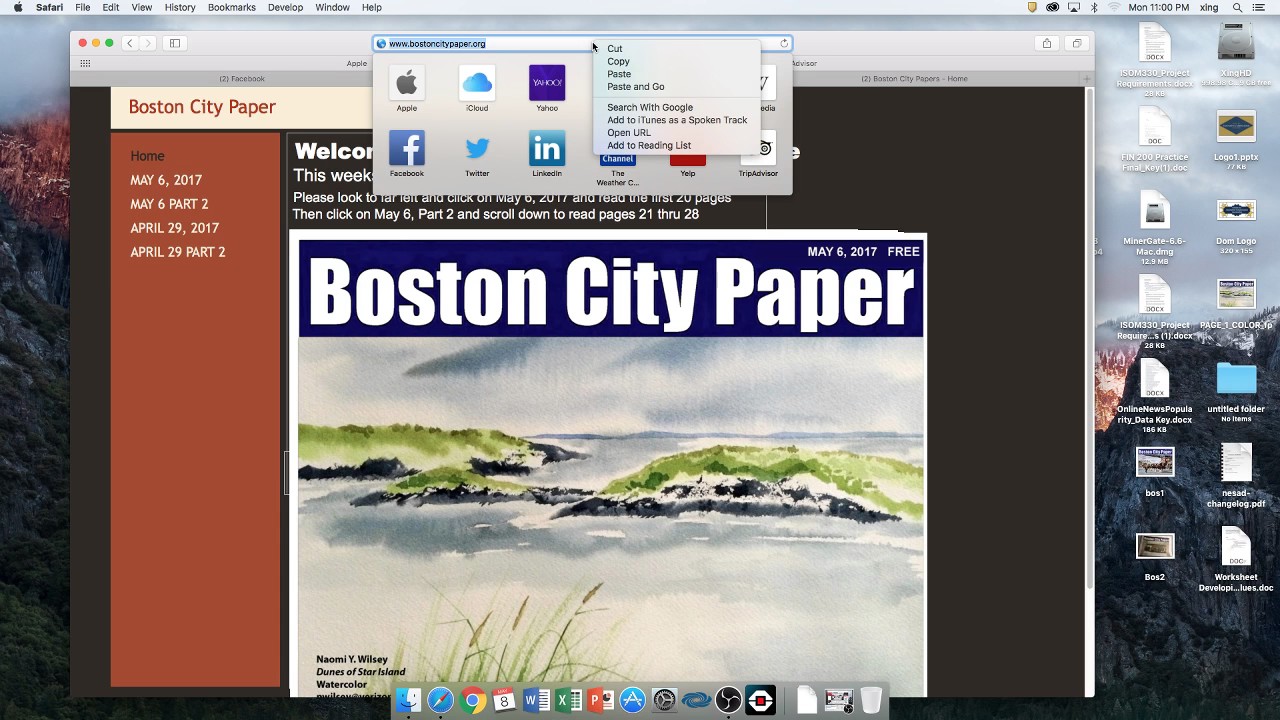Screen dimensions: 1280x720
Task: Switch to the (2) Facebook tab
Action: coord(242,78)
